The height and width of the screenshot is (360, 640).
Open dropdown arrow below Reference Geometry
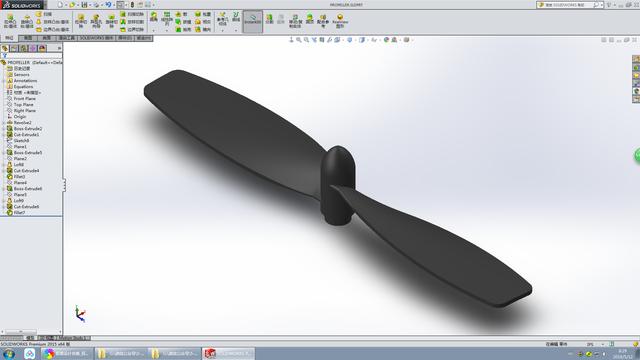click(222, 30)
